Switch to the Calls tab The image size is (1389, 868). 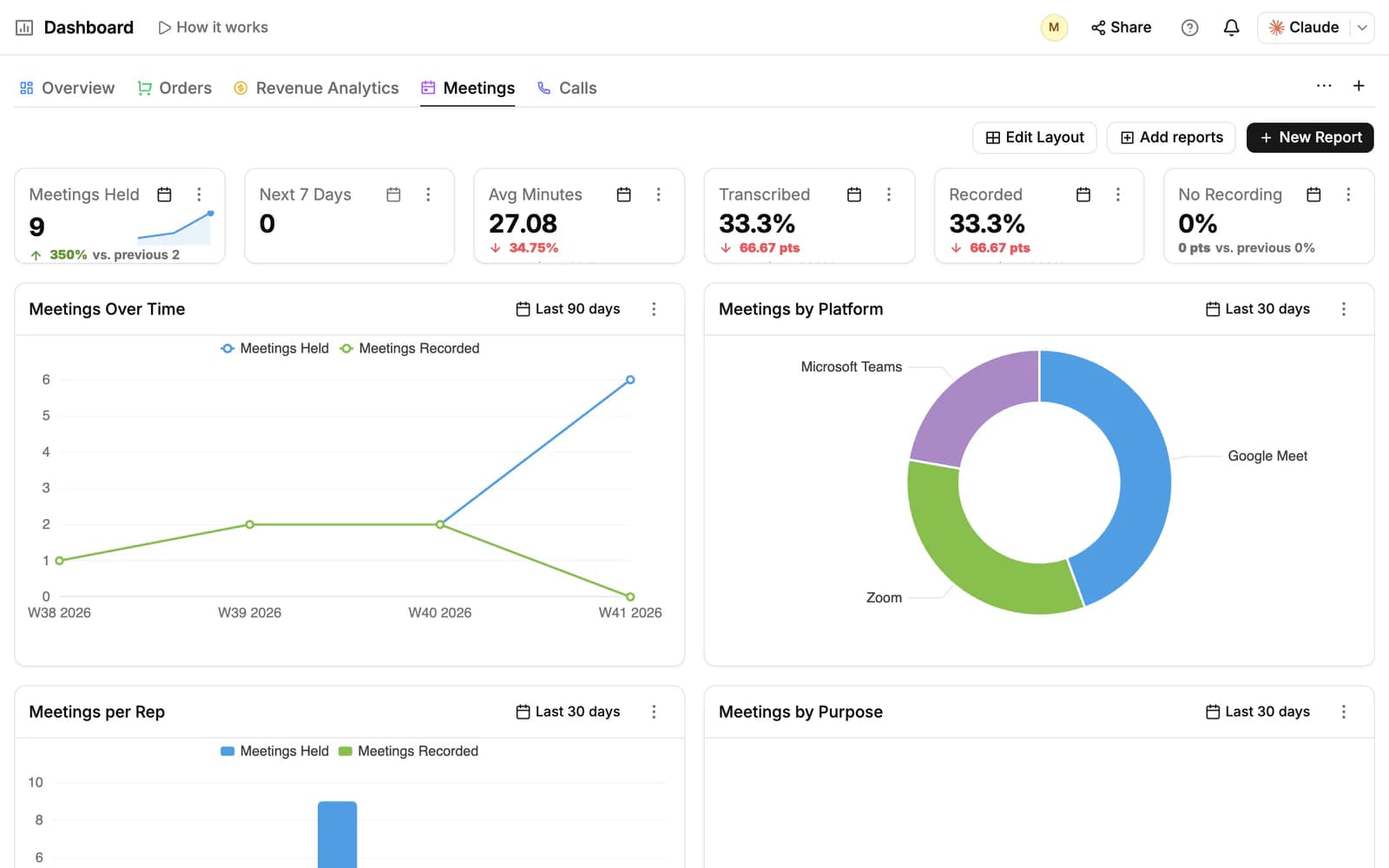[x=567, y=88]
